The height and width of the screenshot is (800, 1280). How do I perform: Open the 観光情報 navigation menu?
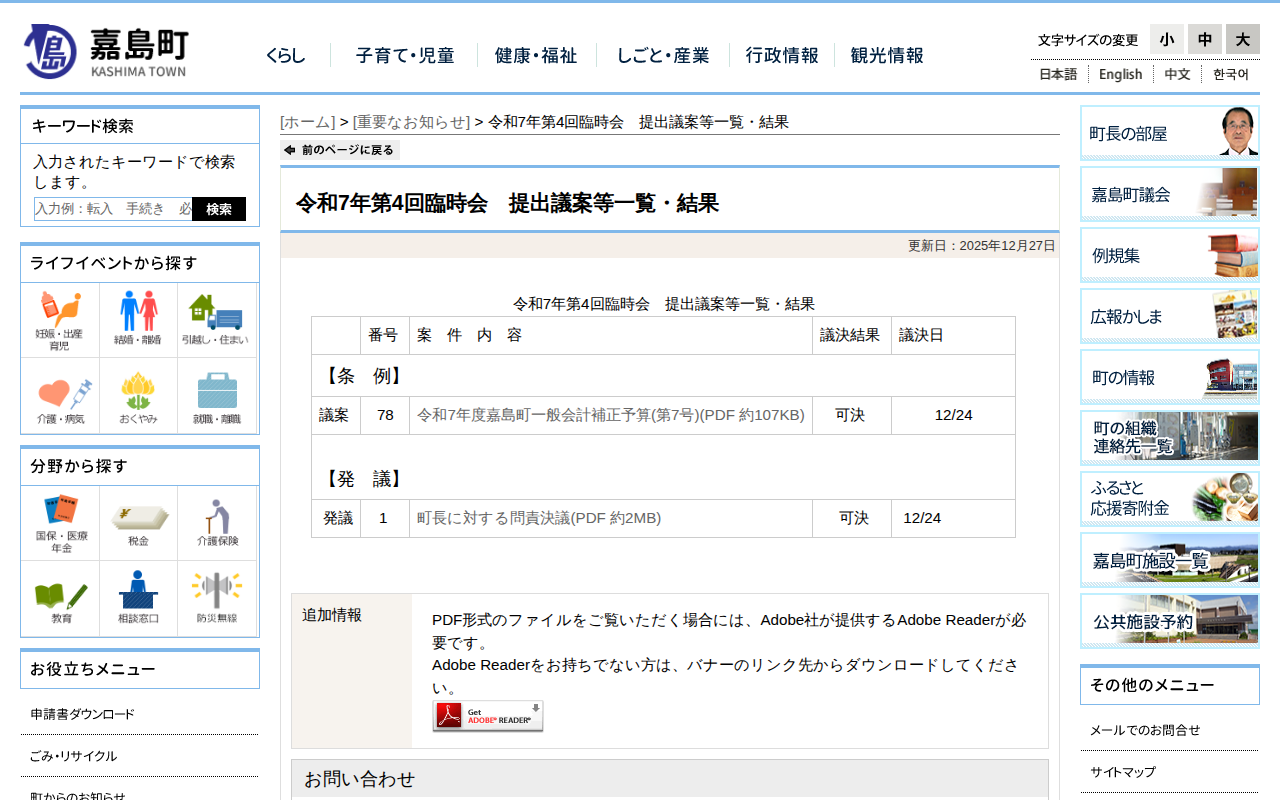(x=886, y=56)
